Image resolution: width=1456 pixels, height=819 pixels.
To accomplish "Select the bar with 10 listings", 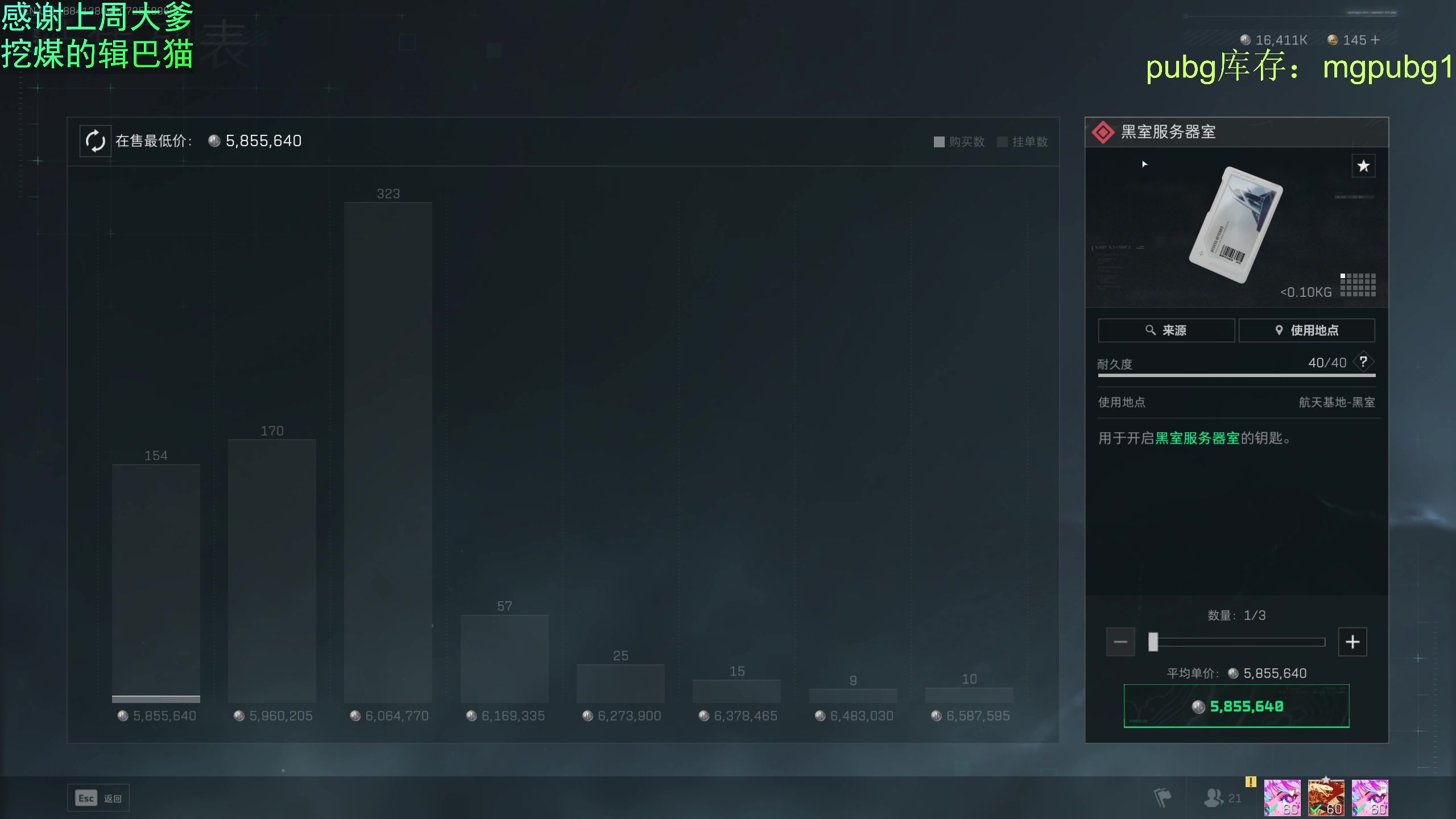I will tap(969, 695).
